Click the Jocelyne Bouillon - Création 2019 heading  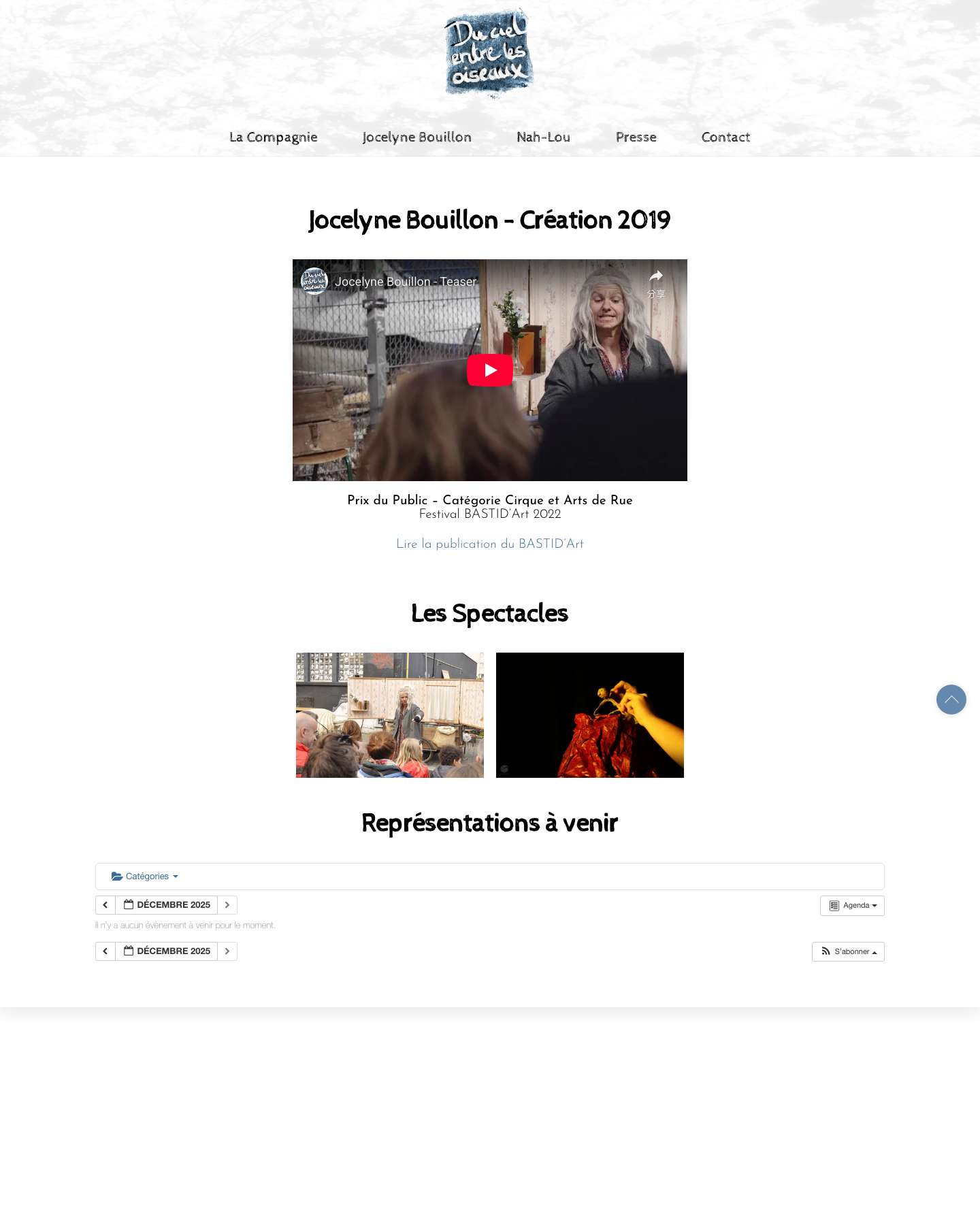[490, 220]
